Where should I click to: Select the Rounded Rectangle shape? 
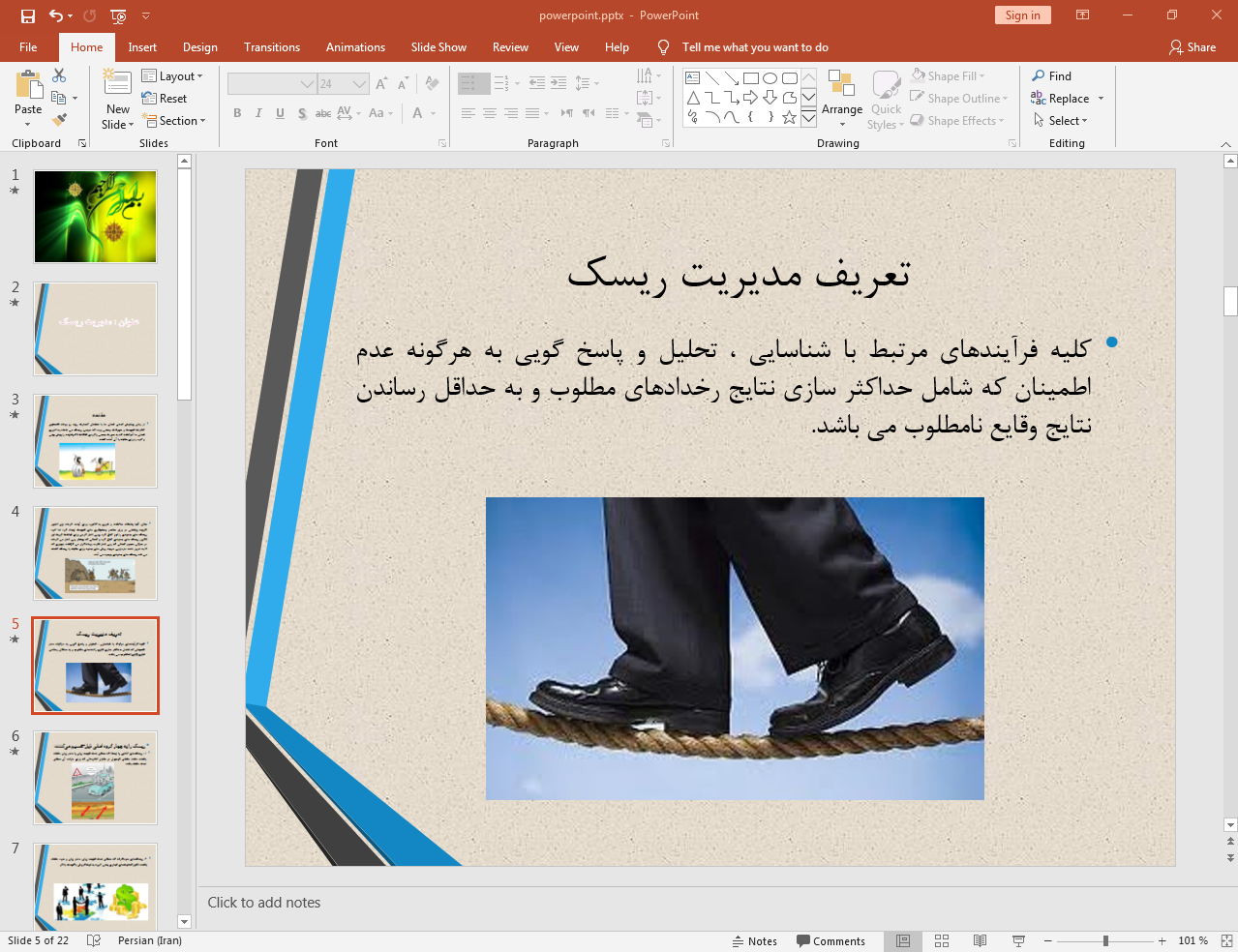(790, 78)
